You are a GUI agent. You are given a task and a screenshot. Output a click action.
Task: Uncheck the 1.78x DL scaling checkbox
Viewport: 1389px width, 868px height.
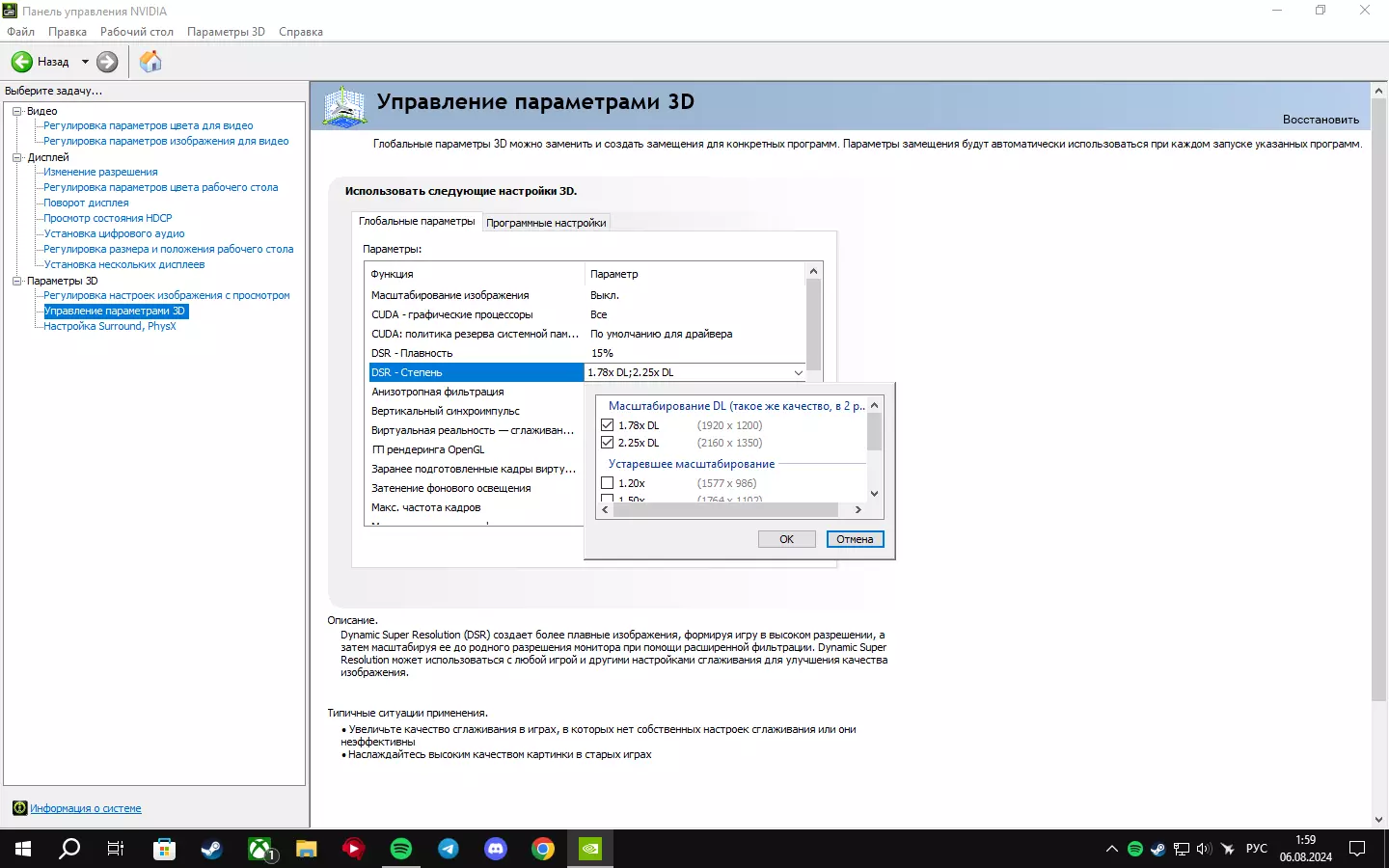pos(607,425)
